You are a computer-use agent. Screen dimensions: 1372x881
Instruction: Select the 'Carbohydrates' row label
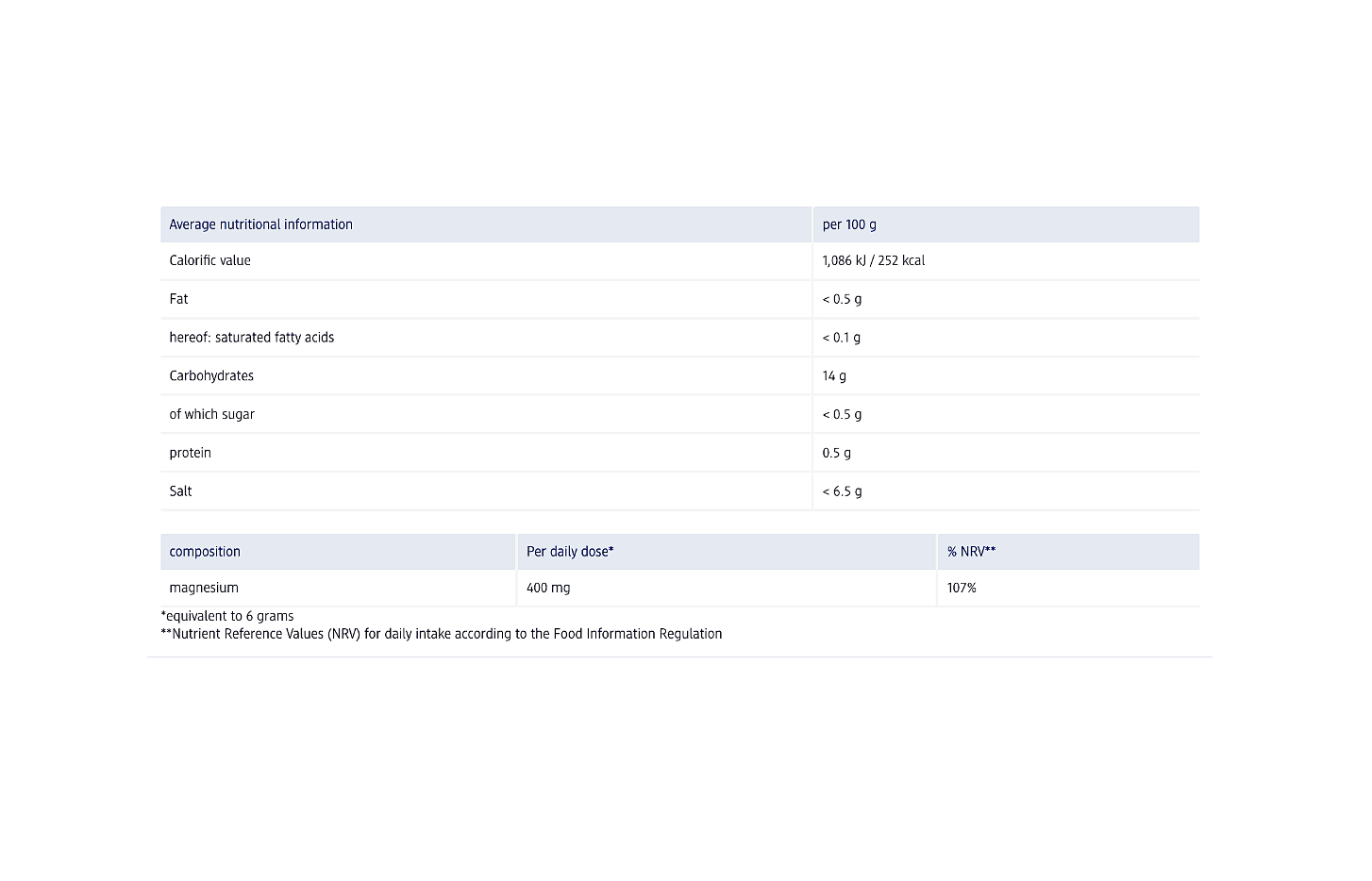[x=211, y=375]
